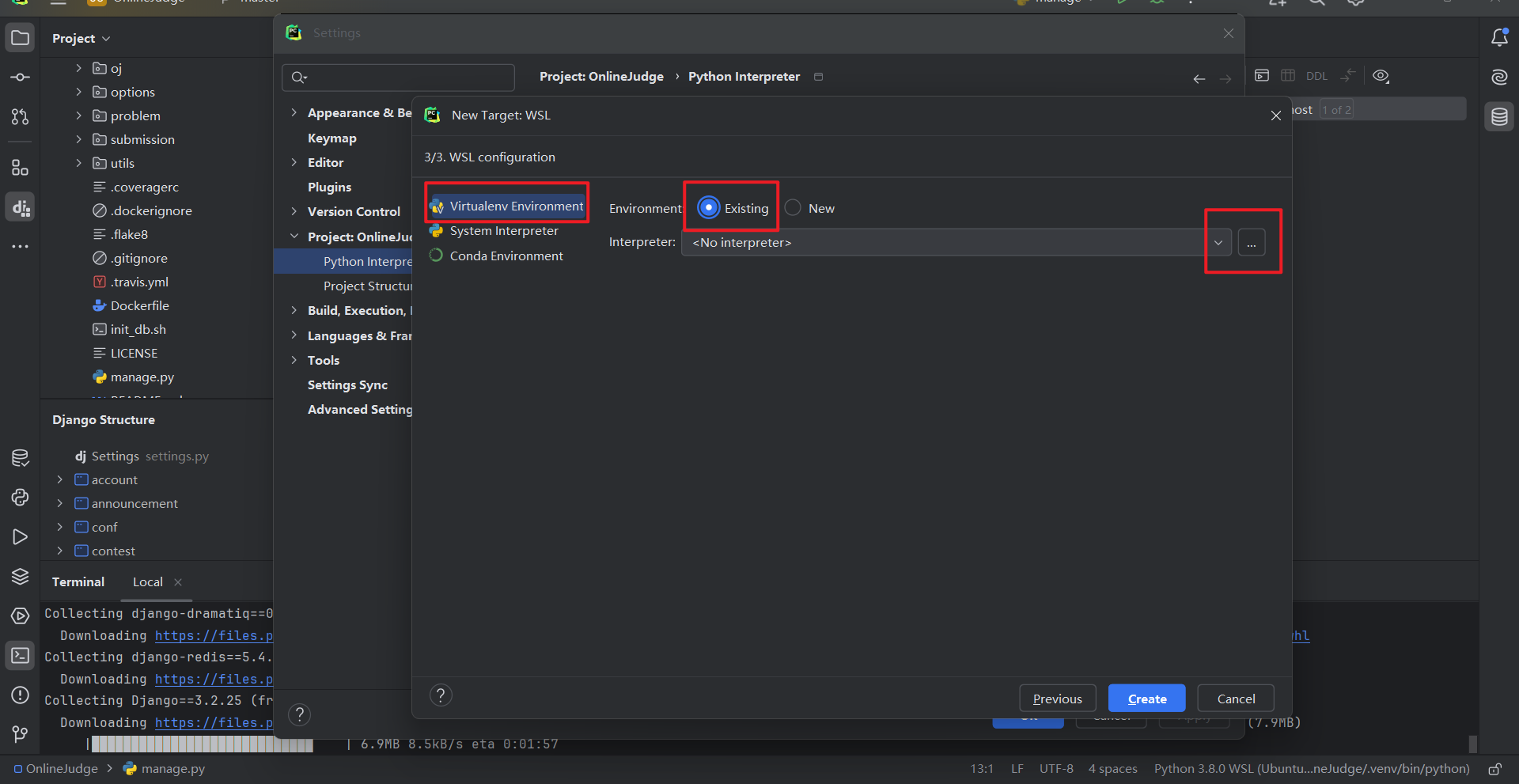Open the Database tool window icon
Image resolution: width=1519 pixels, height=784 pixels.
1499,117
